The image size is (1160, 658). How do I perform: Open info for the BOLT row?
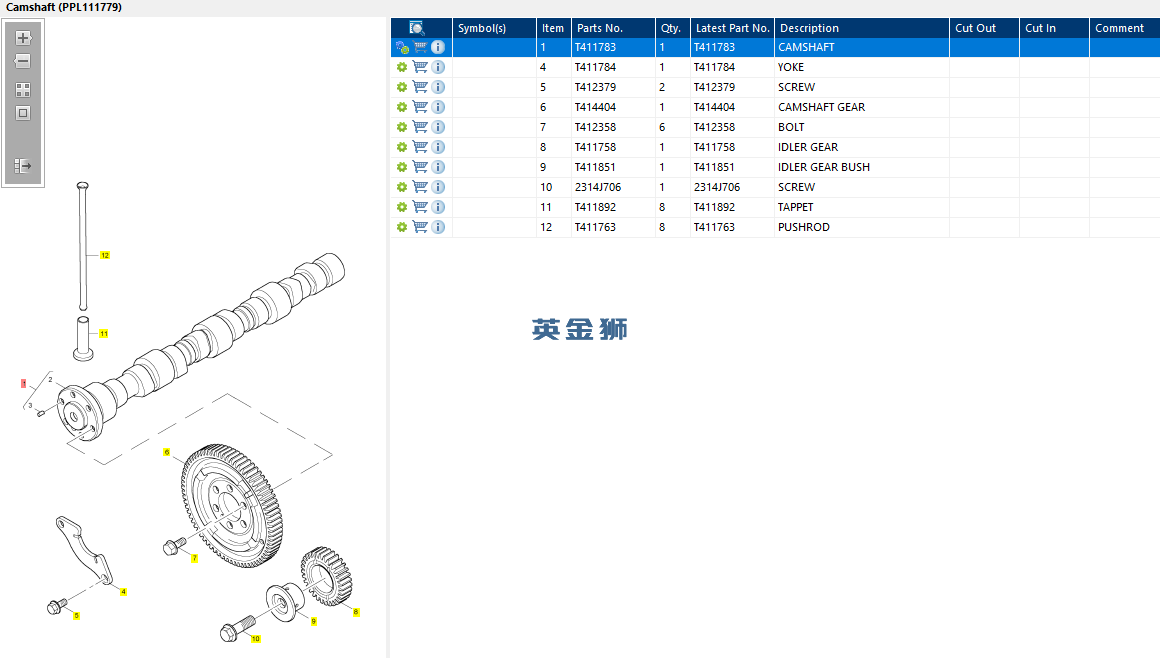[438, 127]
